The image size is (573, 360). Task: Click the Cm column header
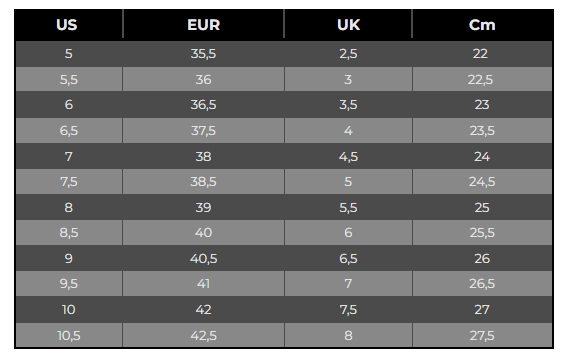pos(482,25)
